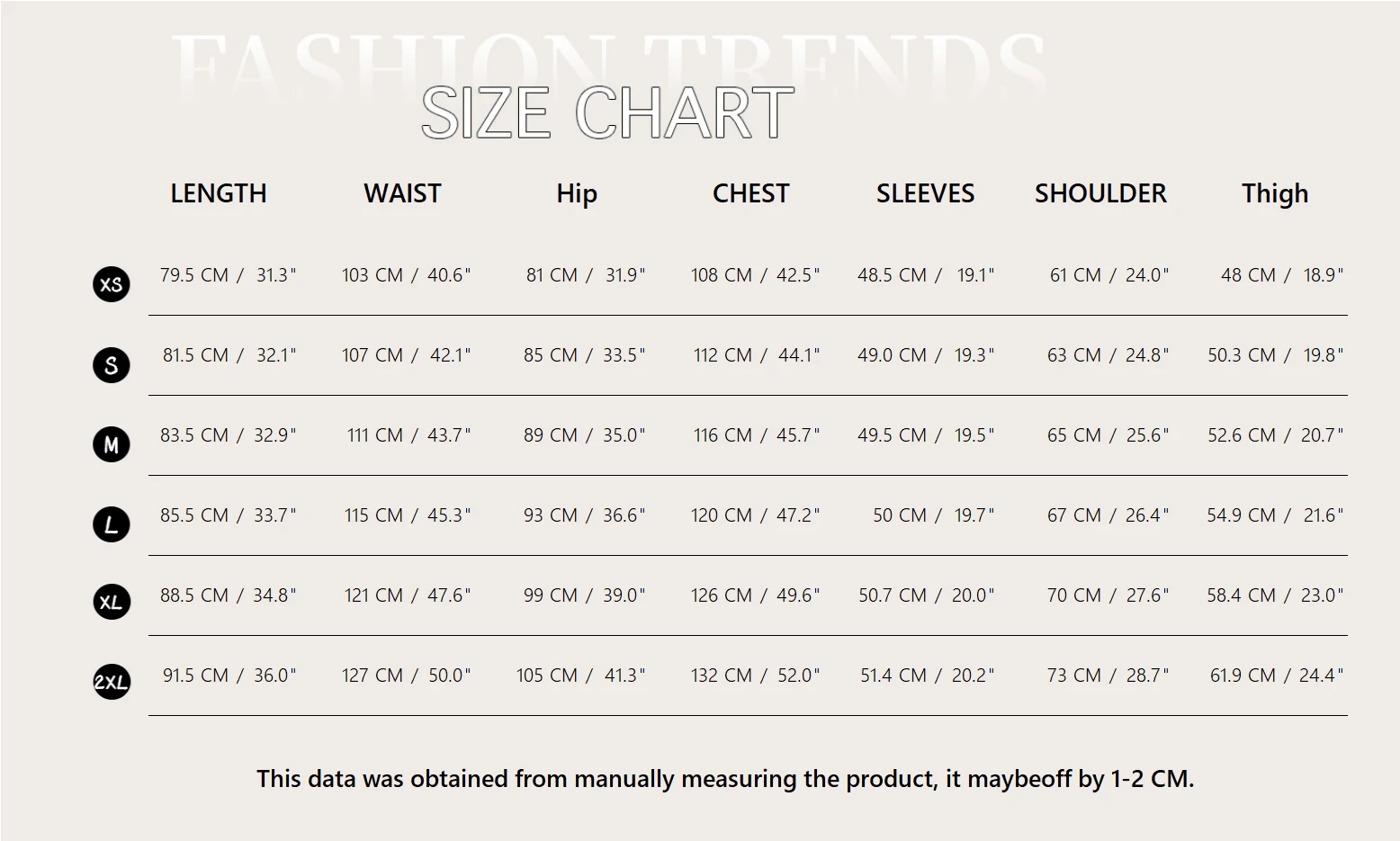Click the CHEST column header

(x=750, y=193)
